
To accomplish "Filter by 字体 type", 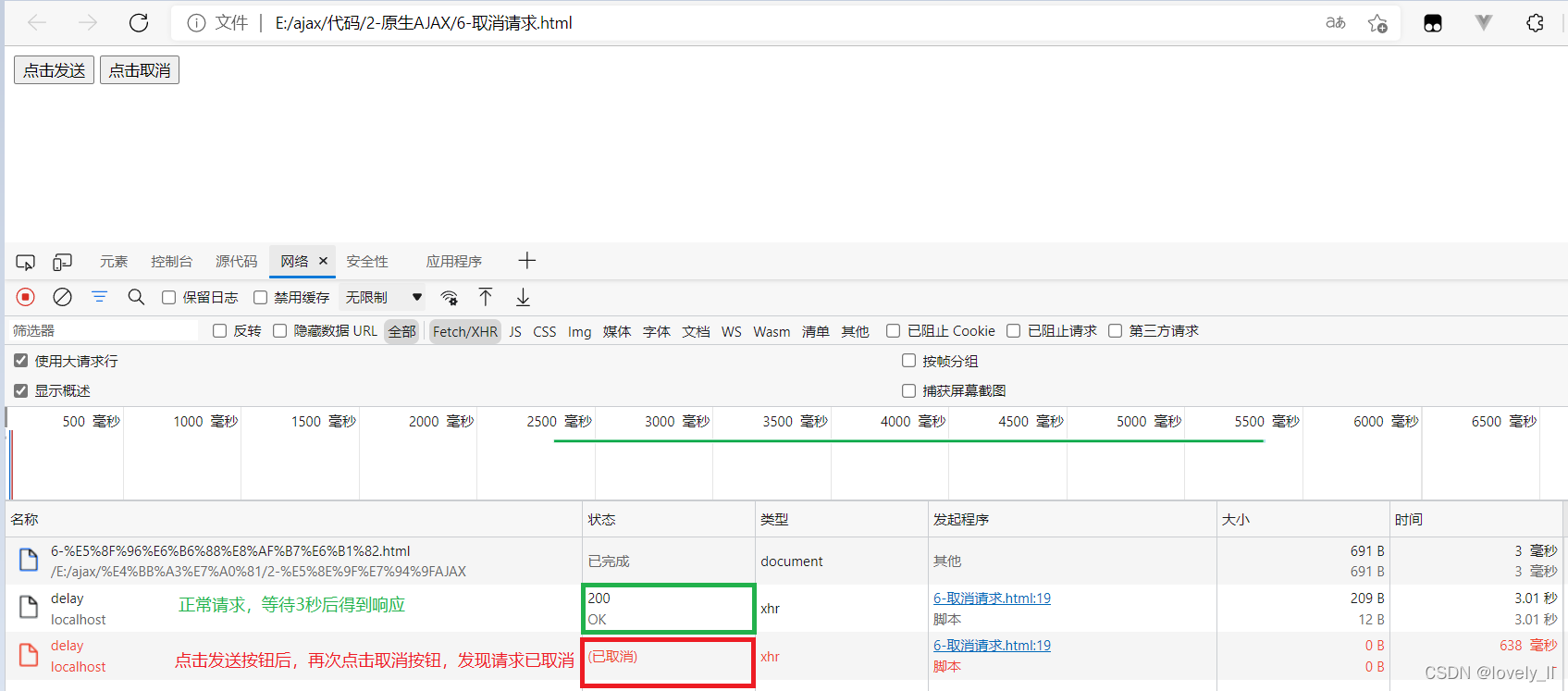I will click(657, 331).
